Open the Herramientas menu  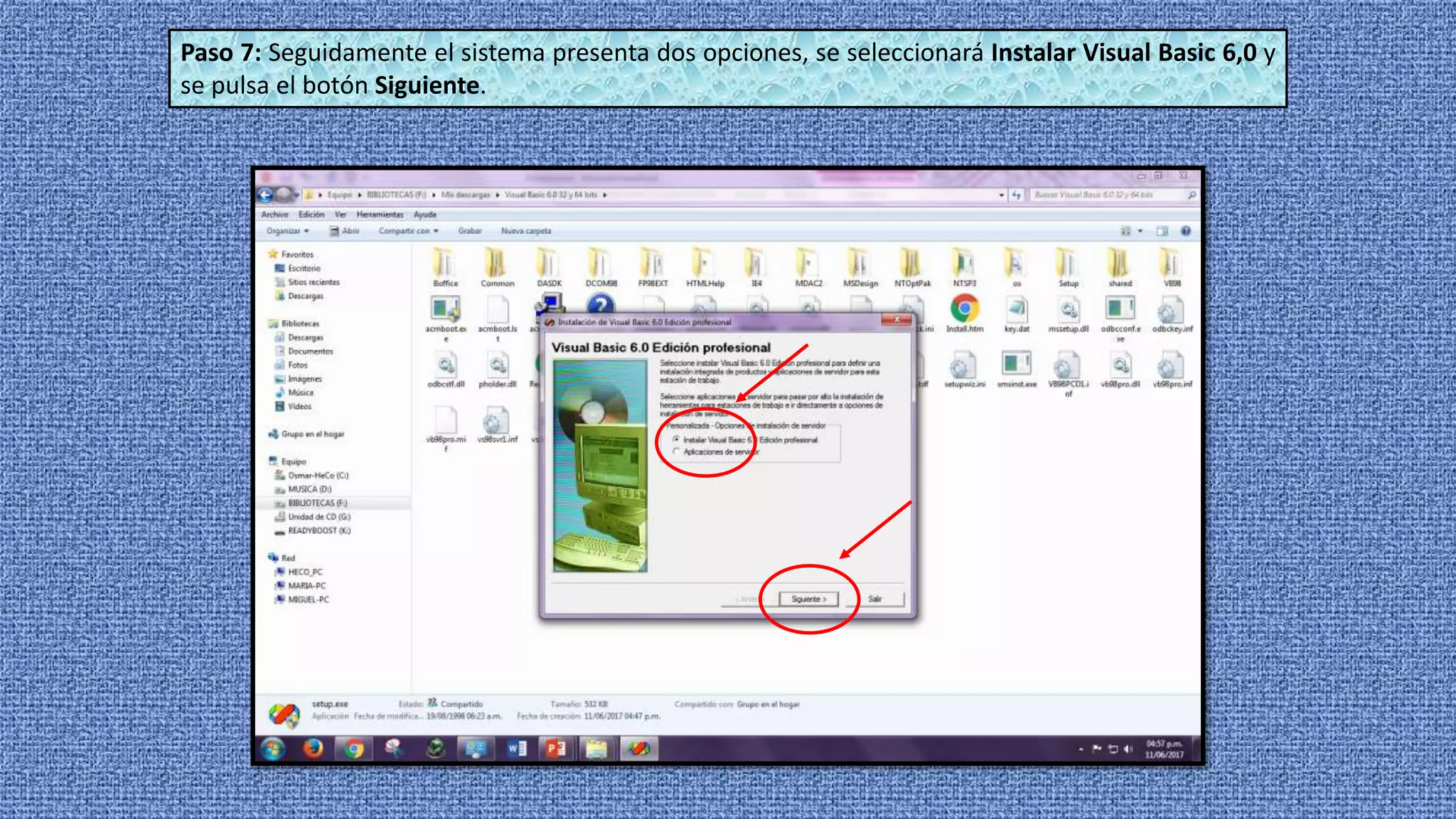[380, 215]
